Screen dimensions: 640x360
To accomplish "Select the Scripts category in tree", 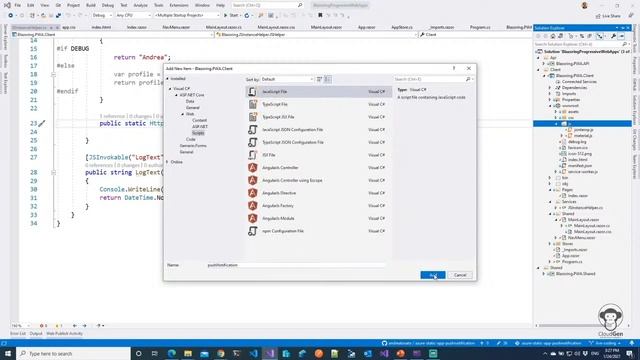I will coord(198,133).
